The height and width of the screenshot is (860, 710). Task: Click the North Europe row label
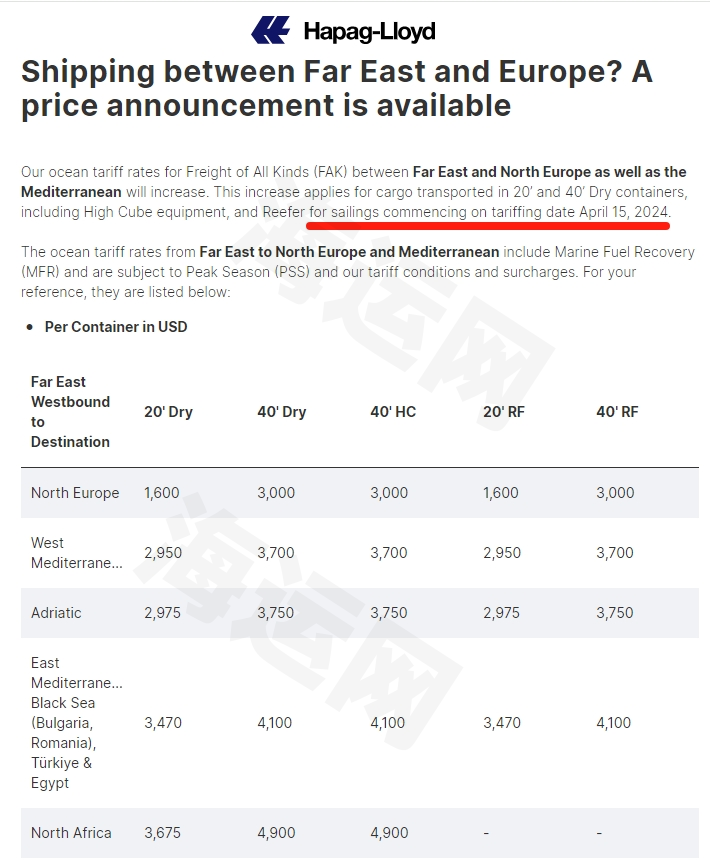[75, 493]
